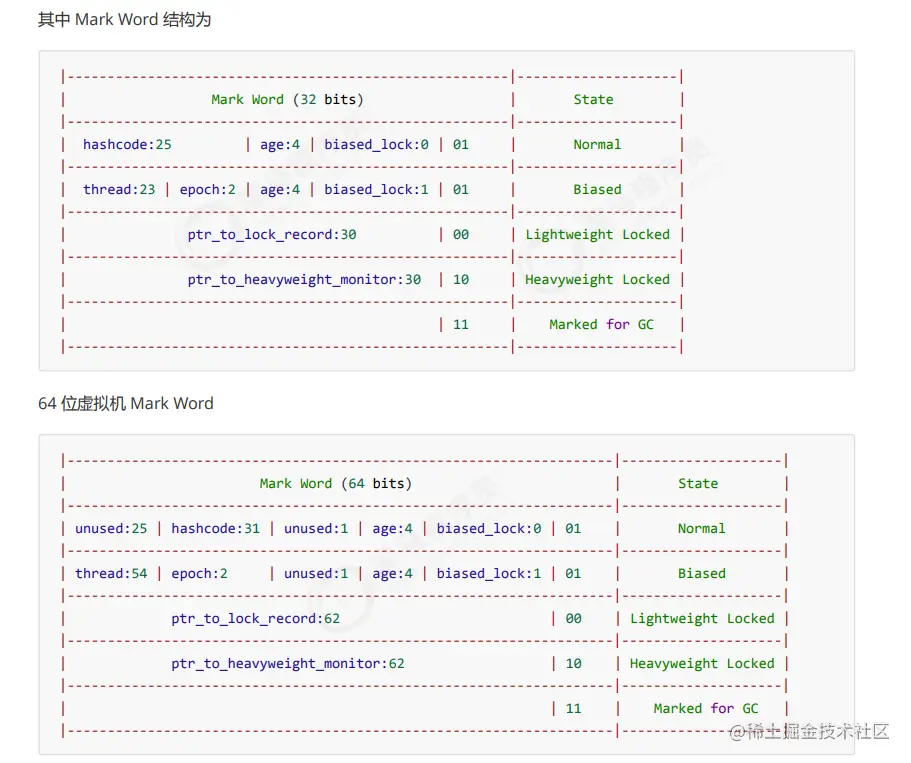The width and height of the screenshot is (911, 763).
Task: Click 'State' in the 64 bits table
Action: point(698,483)
